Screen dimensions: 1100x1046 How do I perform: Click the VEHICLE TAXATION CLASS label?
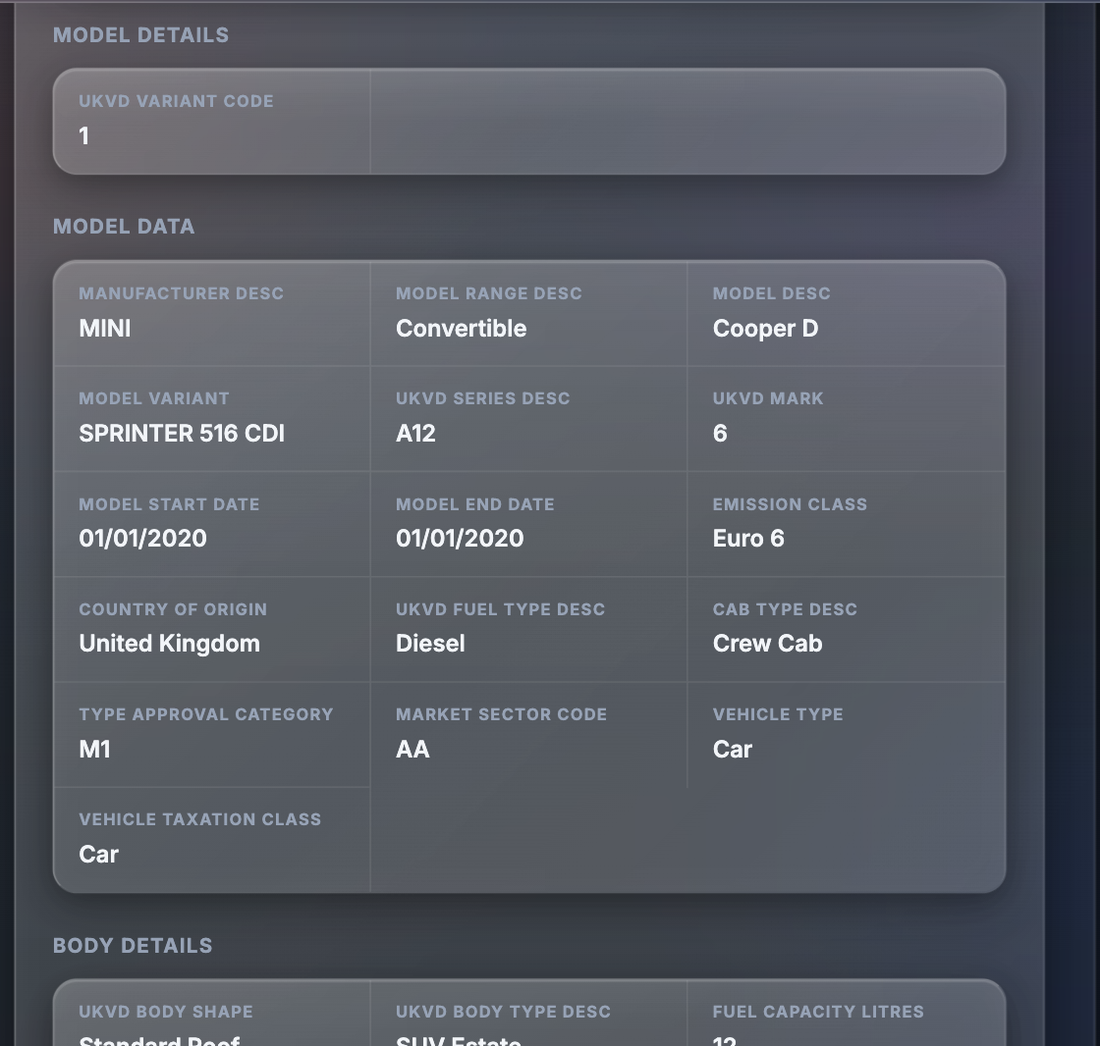(x=200, y=819)
